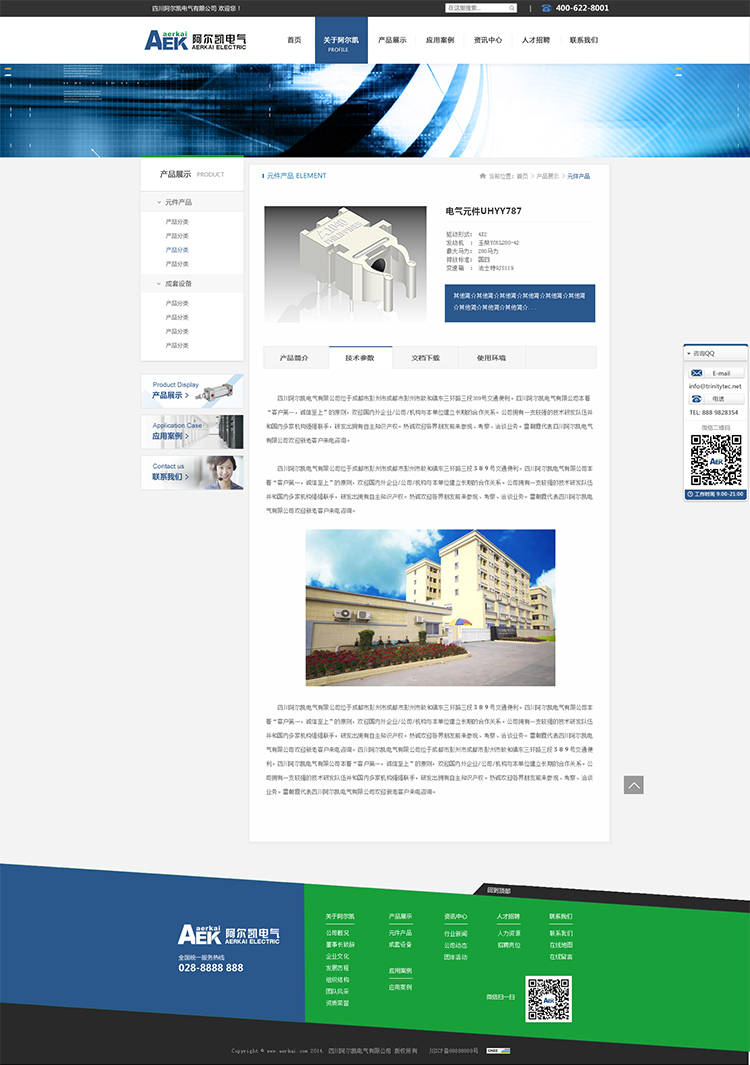Click the AEK Aerkai Electric header logo
Image resolution: width=750 pixels, height=1065 pixels.
[195, 40]
